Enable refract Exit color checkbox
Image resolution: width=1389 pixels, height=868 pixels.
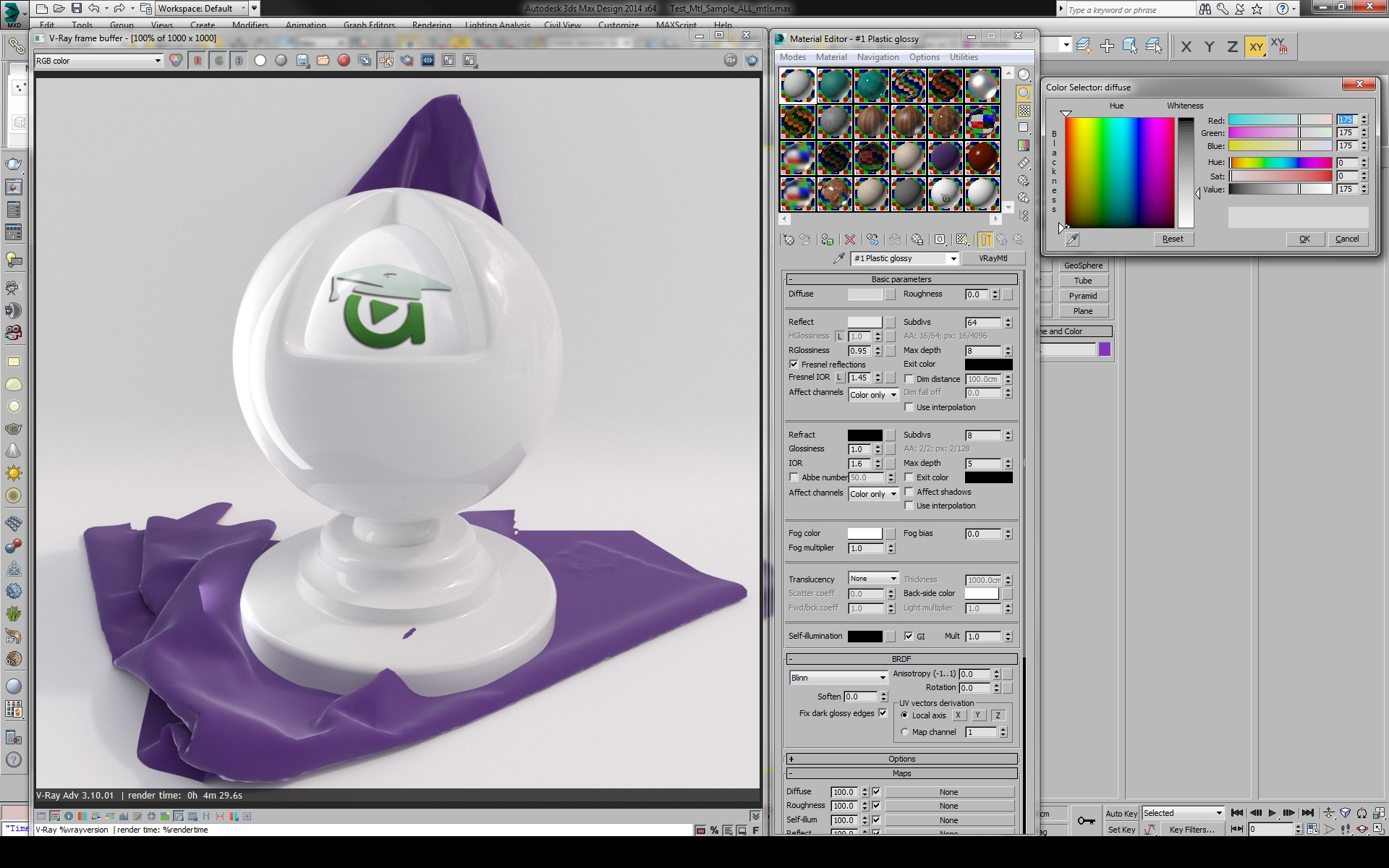click(x=909, y=477)
